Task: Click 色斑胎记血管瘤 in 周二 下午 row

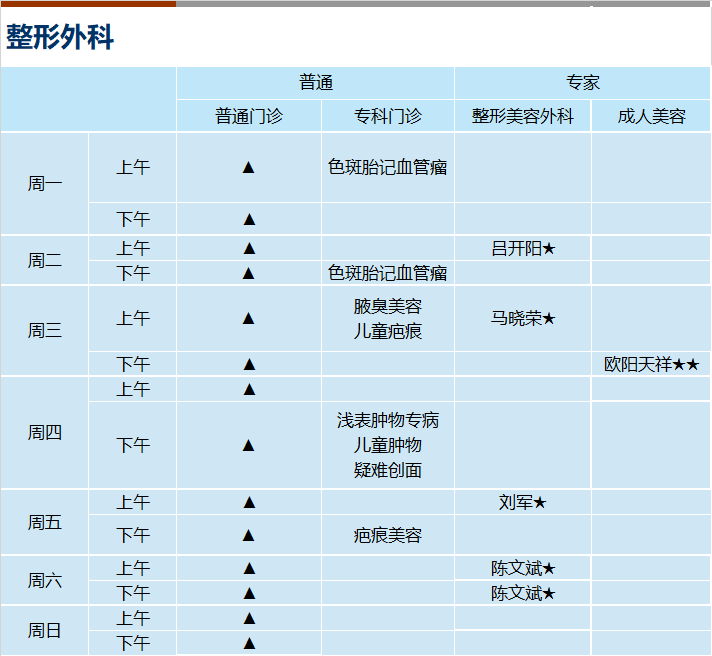Action: point(388,273)
